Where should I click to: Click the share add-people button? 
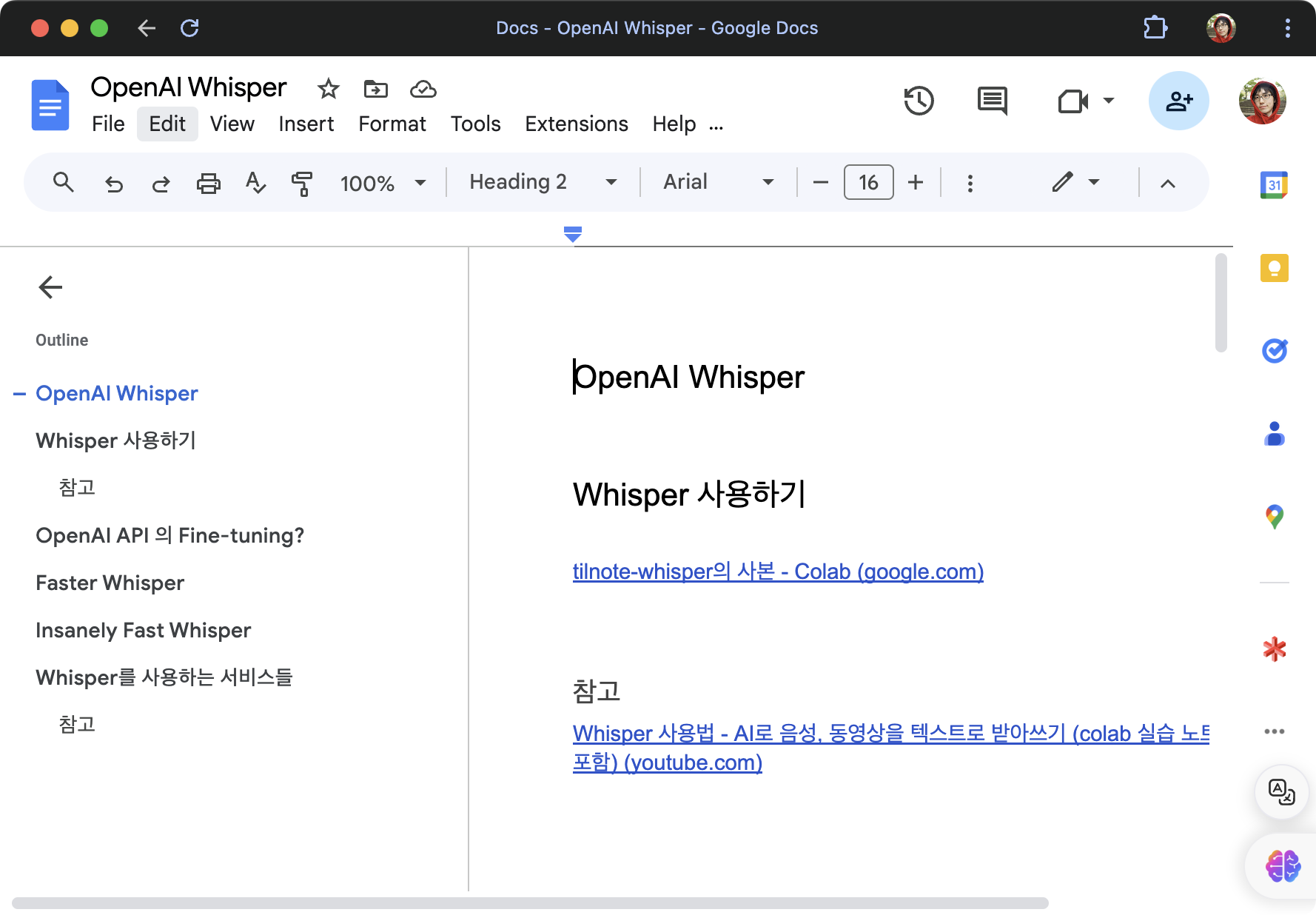click(1179, 101)
